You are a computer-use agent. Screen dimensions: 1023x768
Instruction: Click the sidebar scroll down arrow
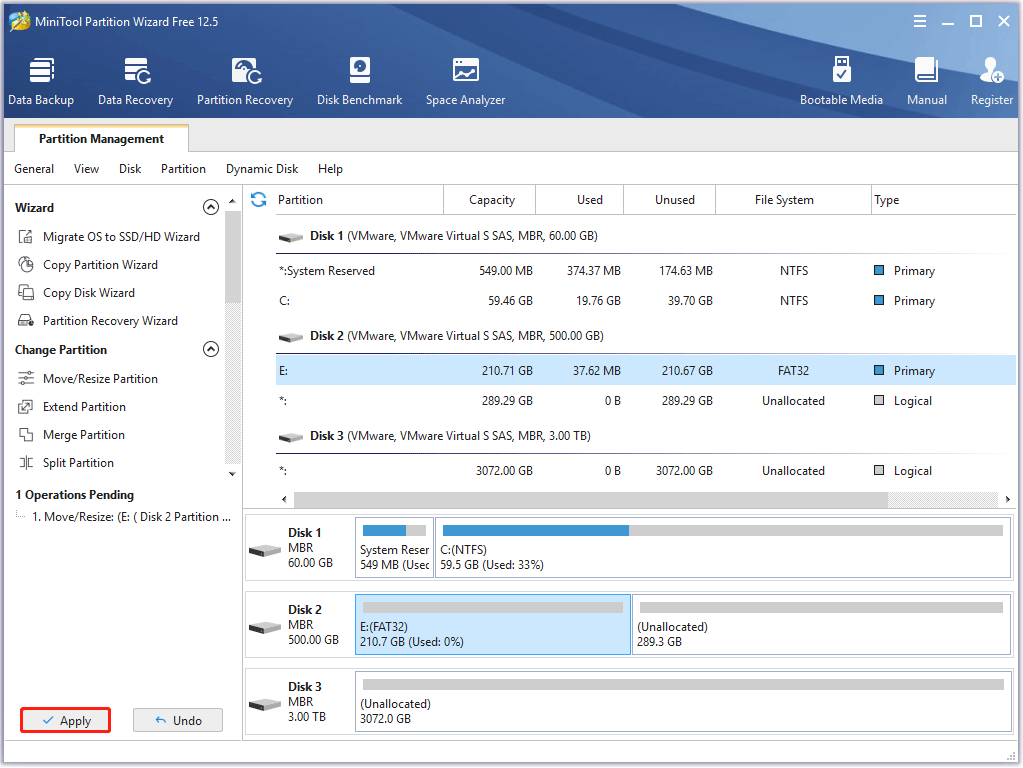[232, 474]
